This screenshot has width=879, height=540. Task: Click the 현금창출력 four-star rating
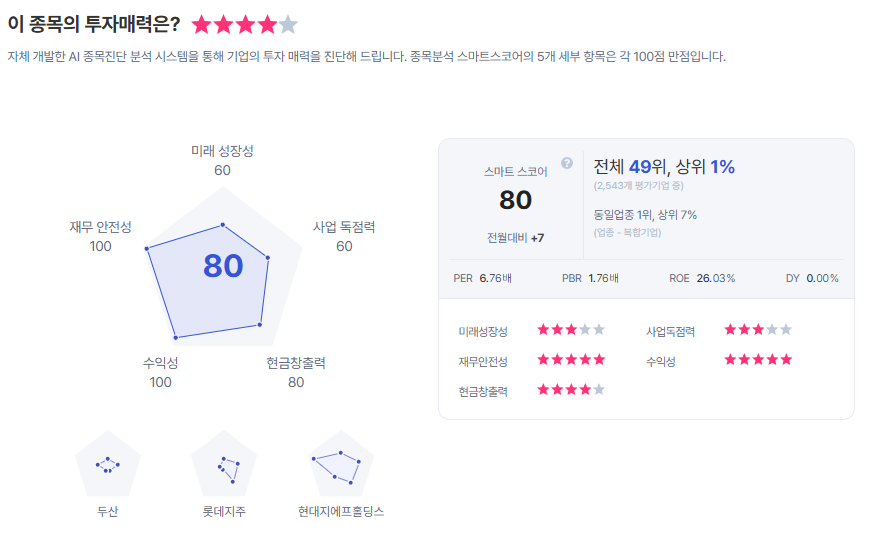(x=571, y=390)
